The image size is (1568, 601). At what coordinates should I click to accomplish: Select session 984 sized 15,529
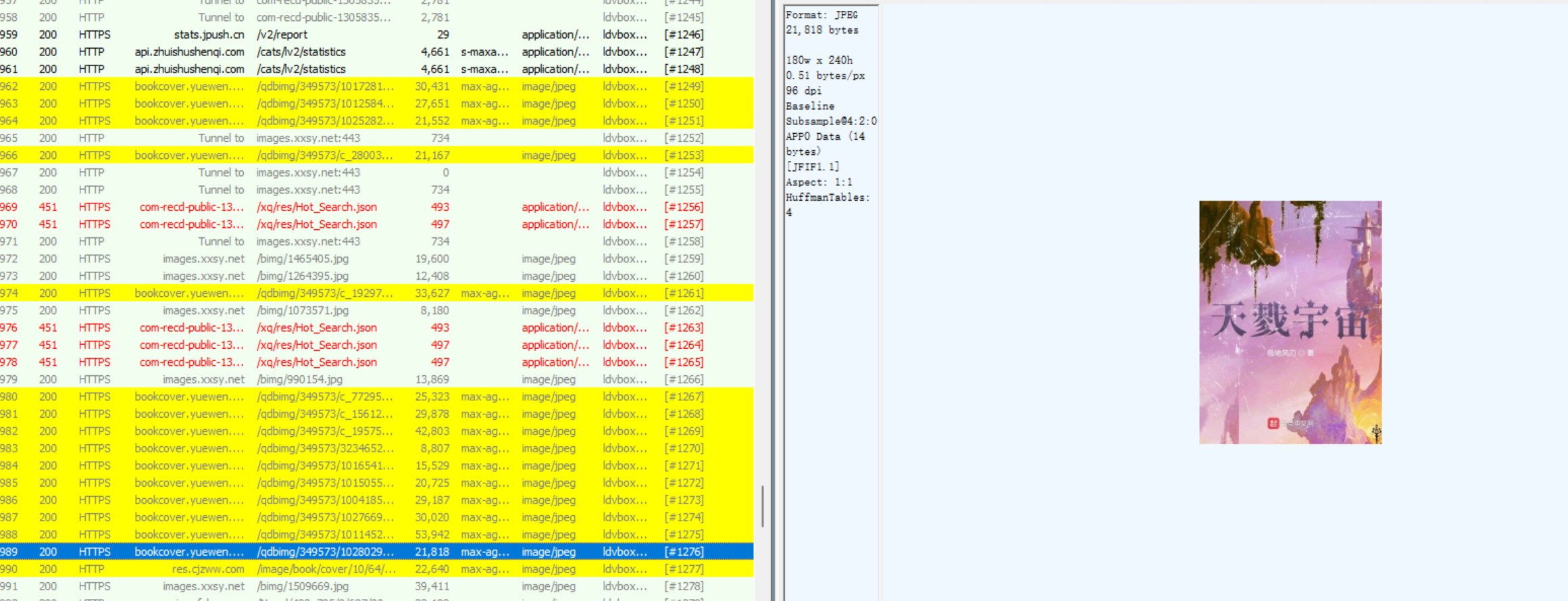pyautogui.click(x=377, y=466)
